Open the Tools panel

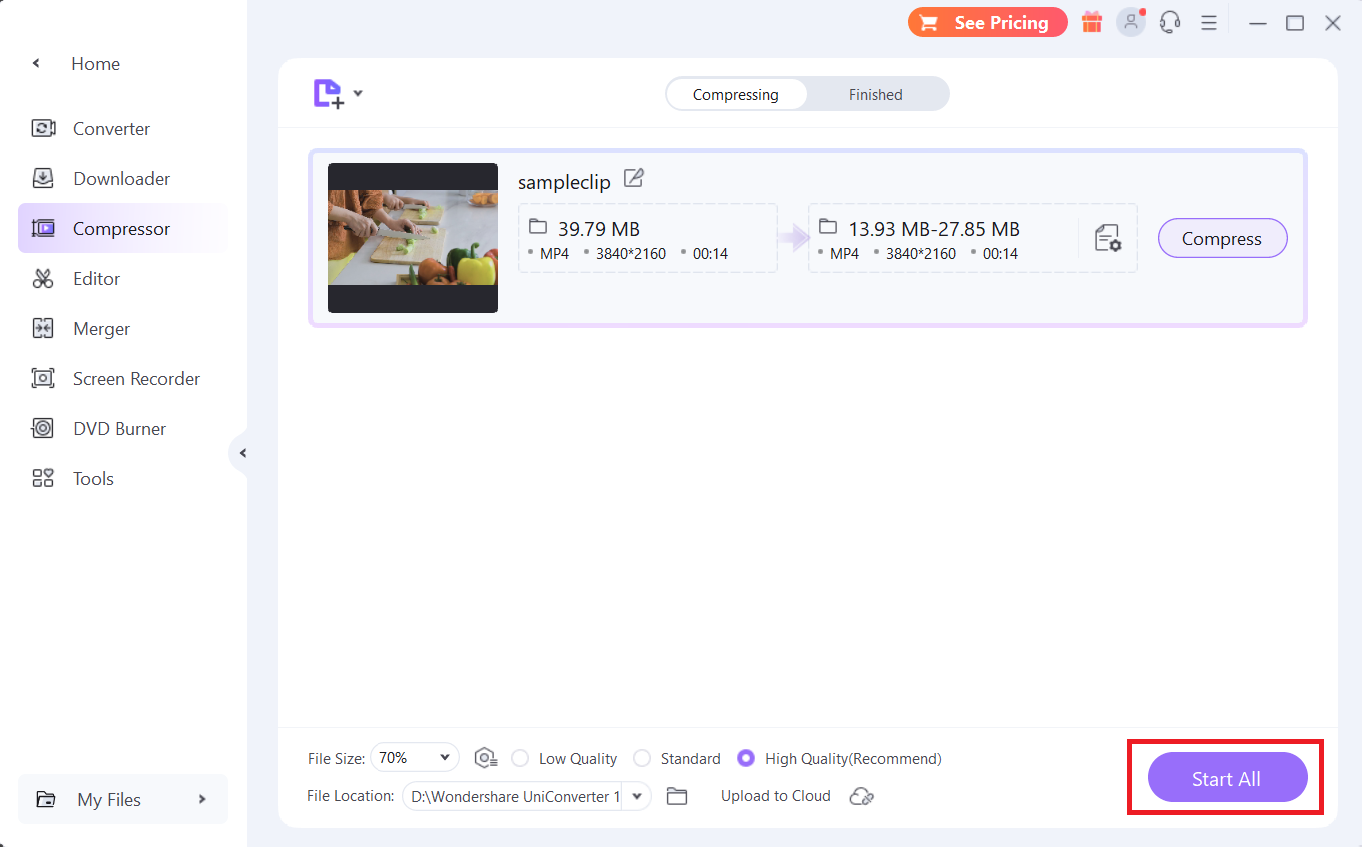93,478
